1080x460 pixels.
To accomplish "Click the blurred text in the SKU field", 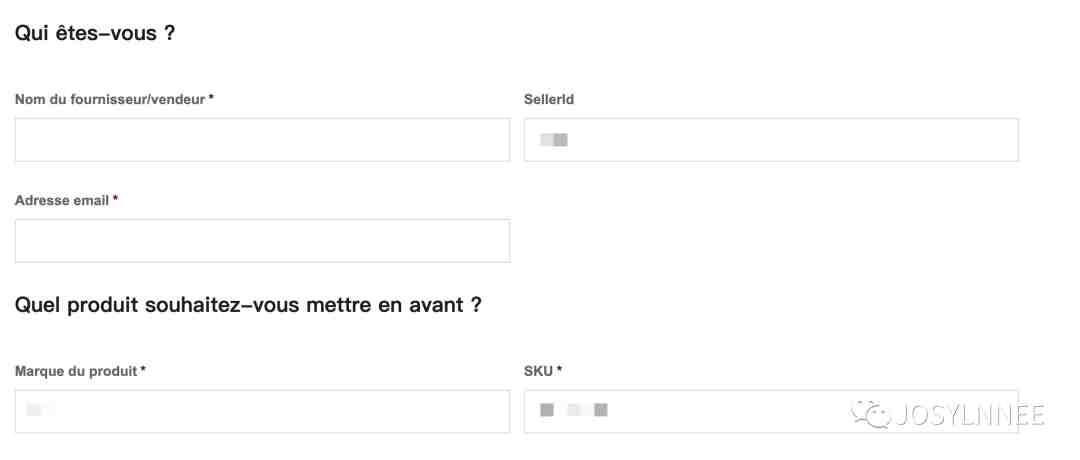I will pyautogui.click(x=574, y=410).
